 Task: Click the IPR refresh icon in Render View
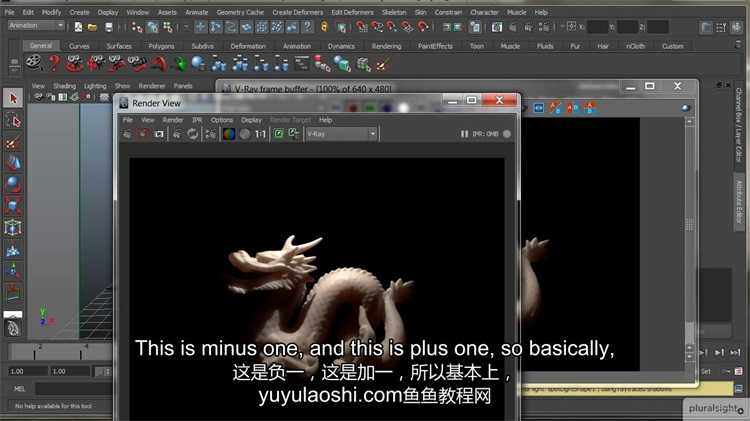coord(192,134)
